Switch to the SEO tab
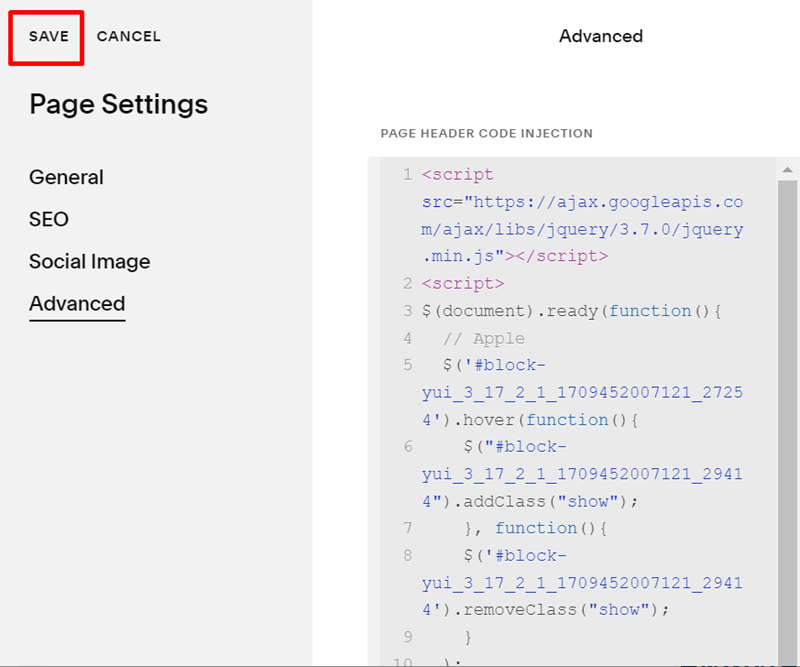Viewport: 800px width, 667px height. (49, 219)
